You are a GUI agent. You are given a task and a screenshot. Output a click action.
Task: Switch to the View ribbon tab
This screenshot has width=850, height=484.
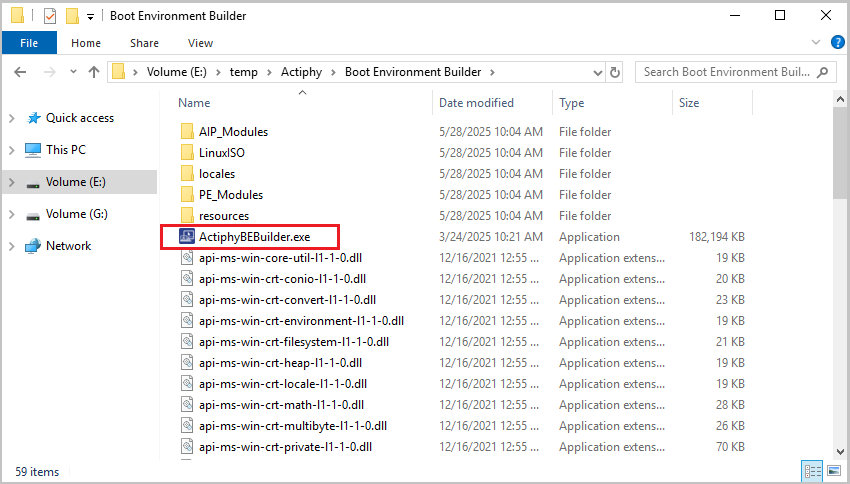200,43
